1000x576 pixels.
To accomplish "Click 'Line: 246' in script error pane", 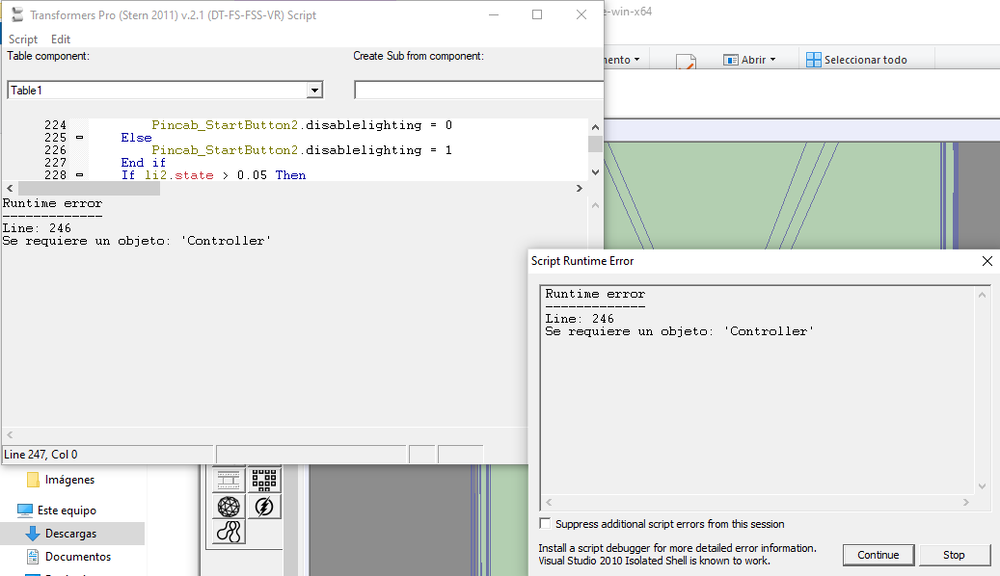I will click(37, 228).
